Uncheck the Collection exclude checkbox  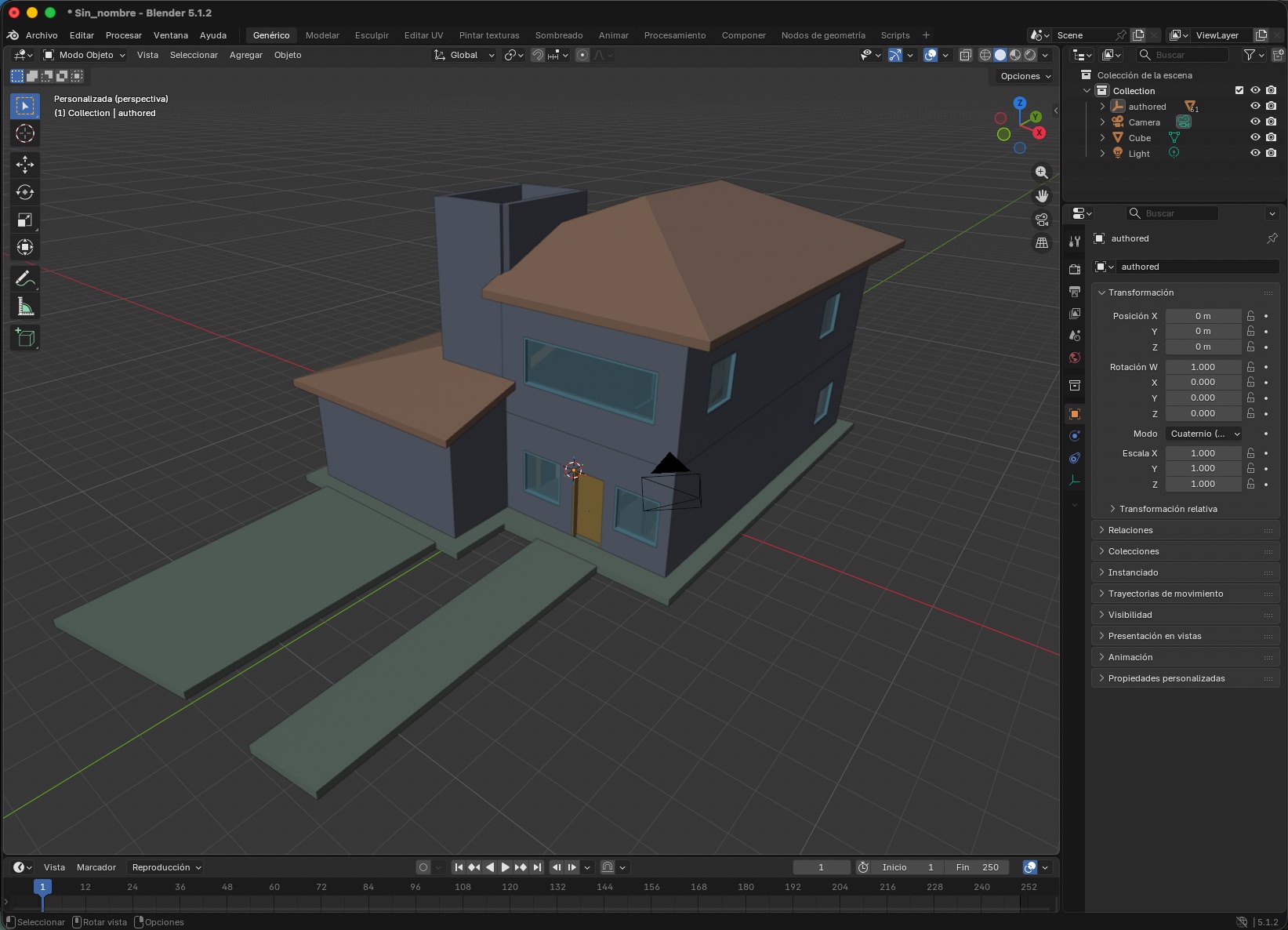[x=1239, y=91]
